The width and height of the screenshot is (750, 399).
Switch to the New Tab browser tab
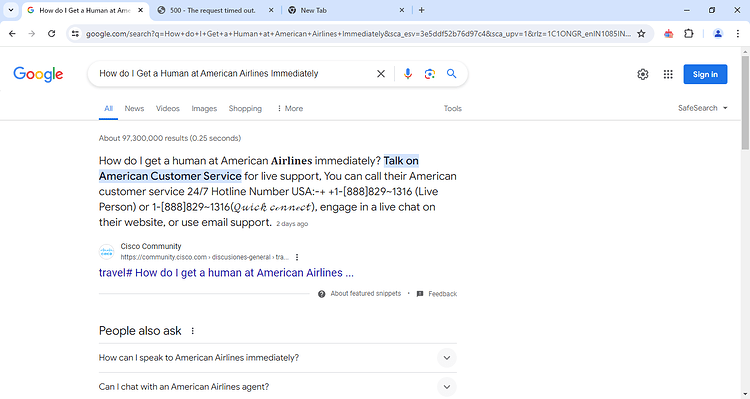tap(313, 10)
